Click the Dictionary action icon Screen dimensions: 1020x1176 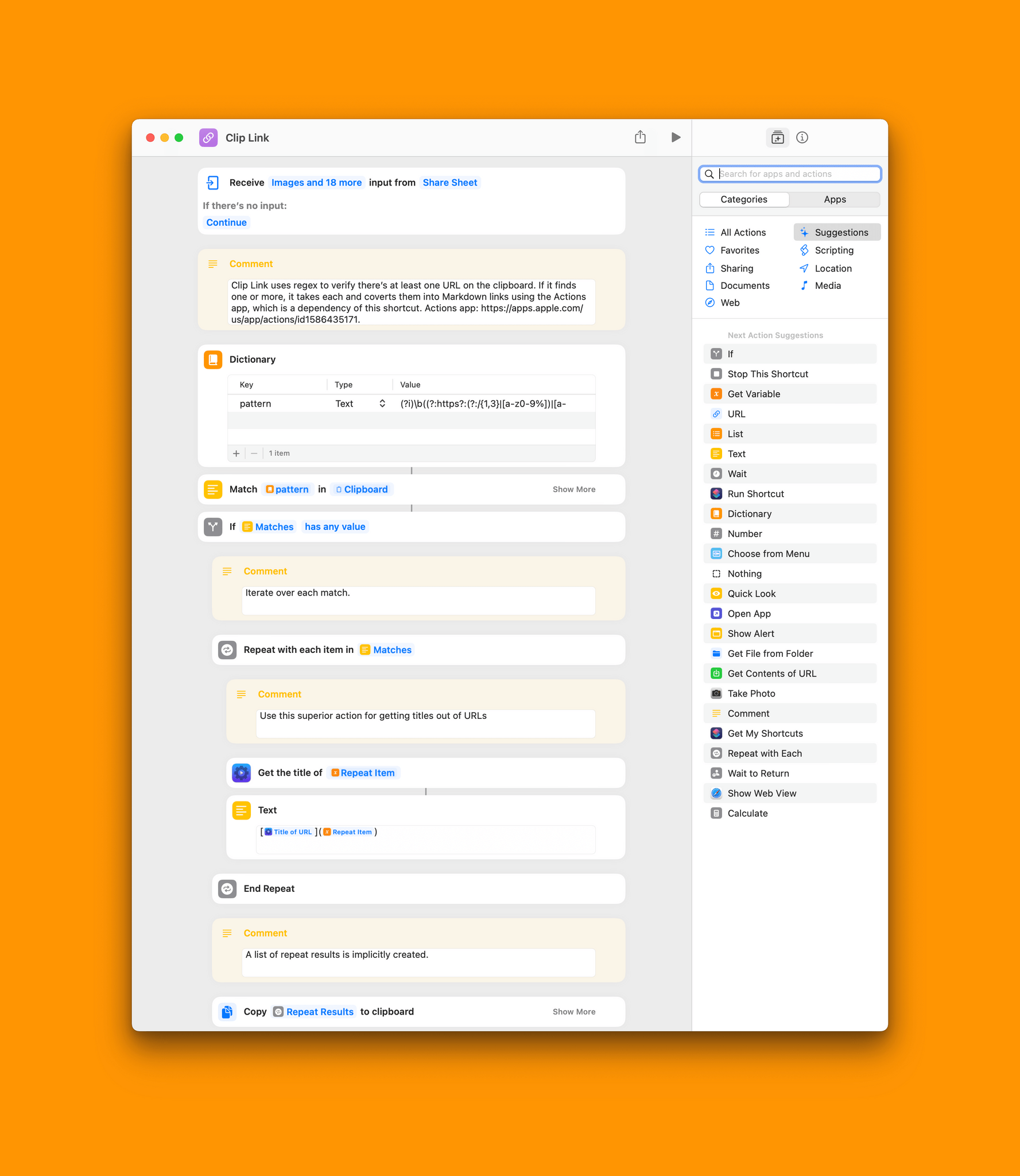coord(213,359)
